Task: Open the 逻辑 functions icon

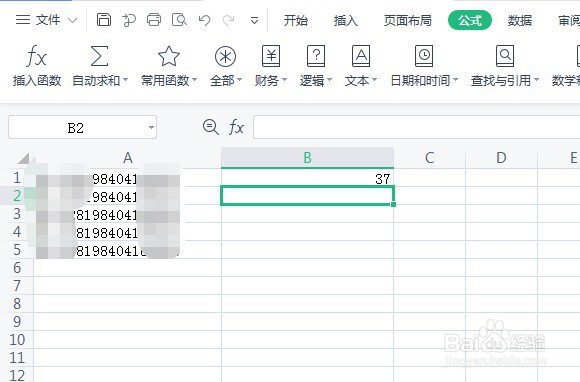Action: tap(316, 56)
